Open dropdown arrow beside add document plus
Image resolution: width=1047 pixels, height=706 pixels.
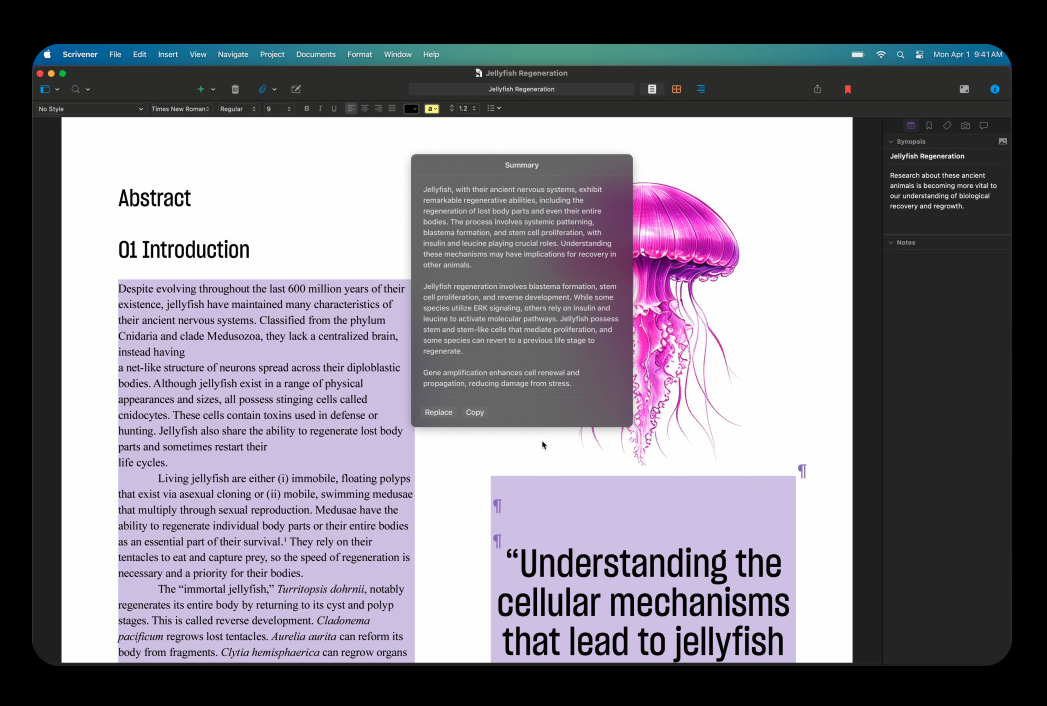click(213, 89)
